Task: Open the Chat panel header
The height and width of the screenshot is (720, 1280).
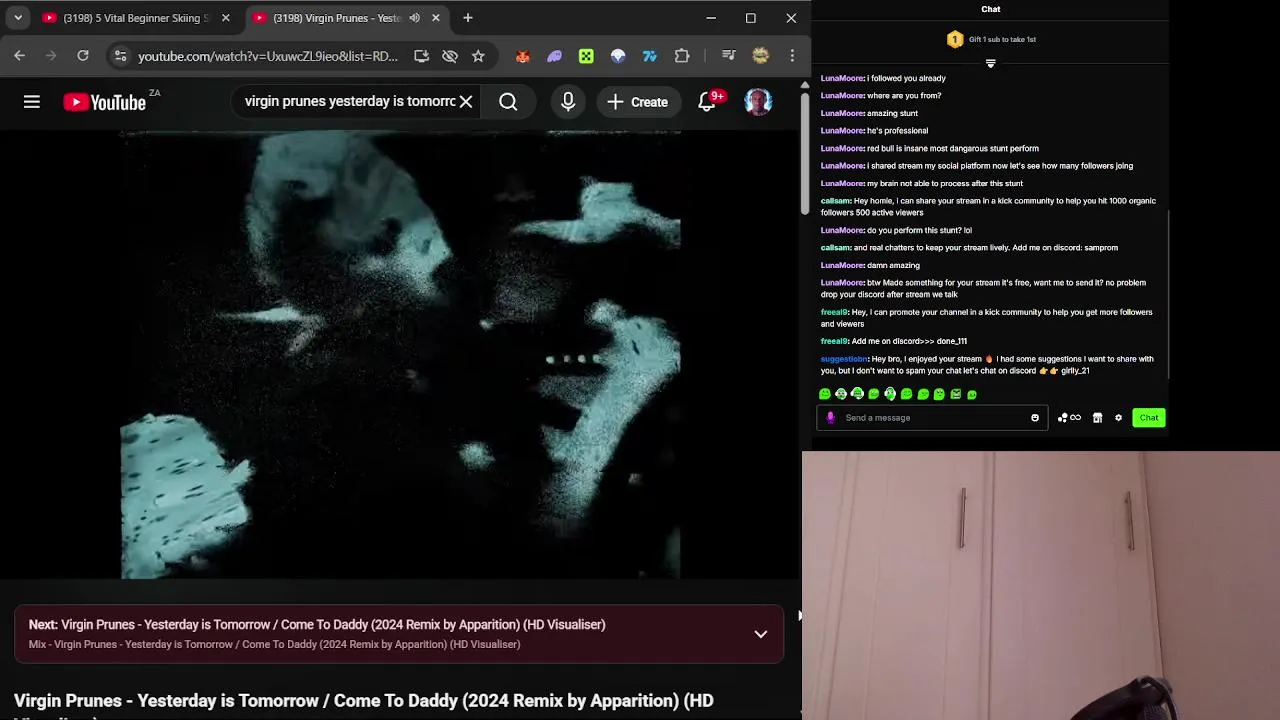Action: tap(991, 9)
